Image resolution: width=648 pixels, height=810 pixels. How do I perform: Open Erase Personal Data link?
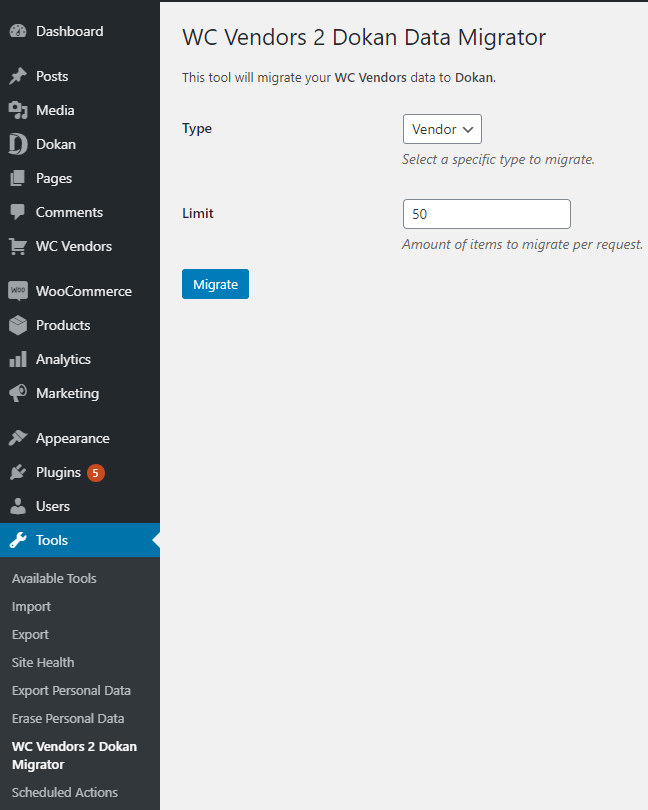coord(68,719)
